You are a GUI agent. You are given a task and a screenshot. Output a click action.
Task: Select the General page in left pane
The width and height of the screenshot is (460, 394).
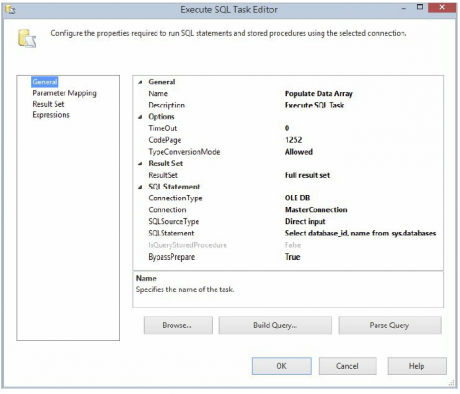[x=45, y=82]
